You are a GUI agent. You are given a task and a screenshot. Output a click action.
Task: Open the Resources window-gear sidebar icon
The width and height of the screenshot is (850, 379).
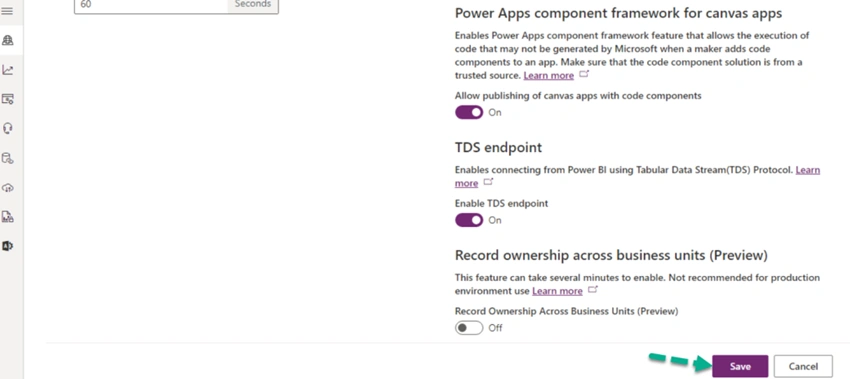[8, 99]
